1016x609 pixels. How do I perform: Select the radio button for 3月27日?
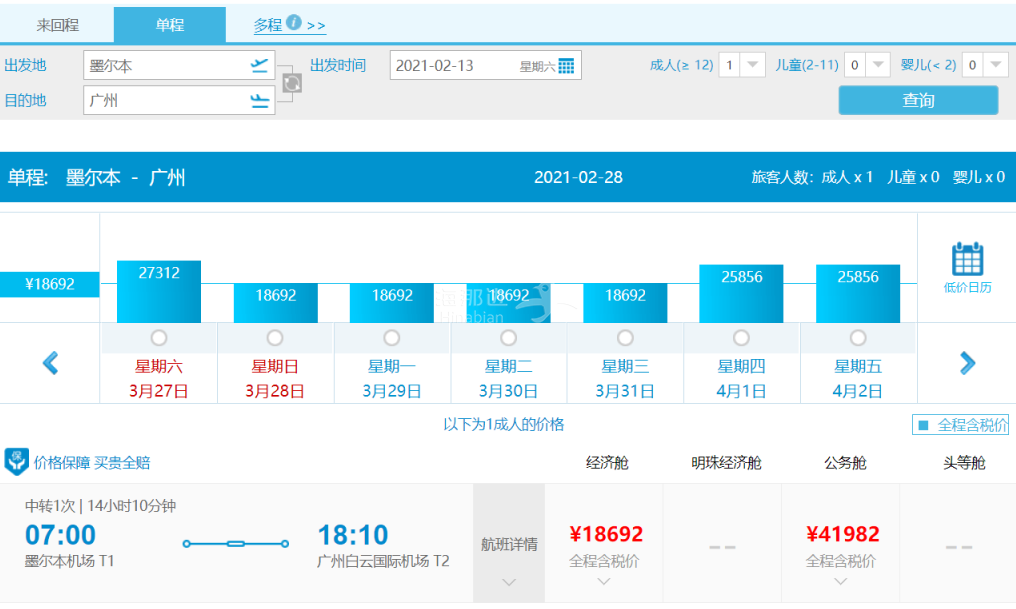159,338
